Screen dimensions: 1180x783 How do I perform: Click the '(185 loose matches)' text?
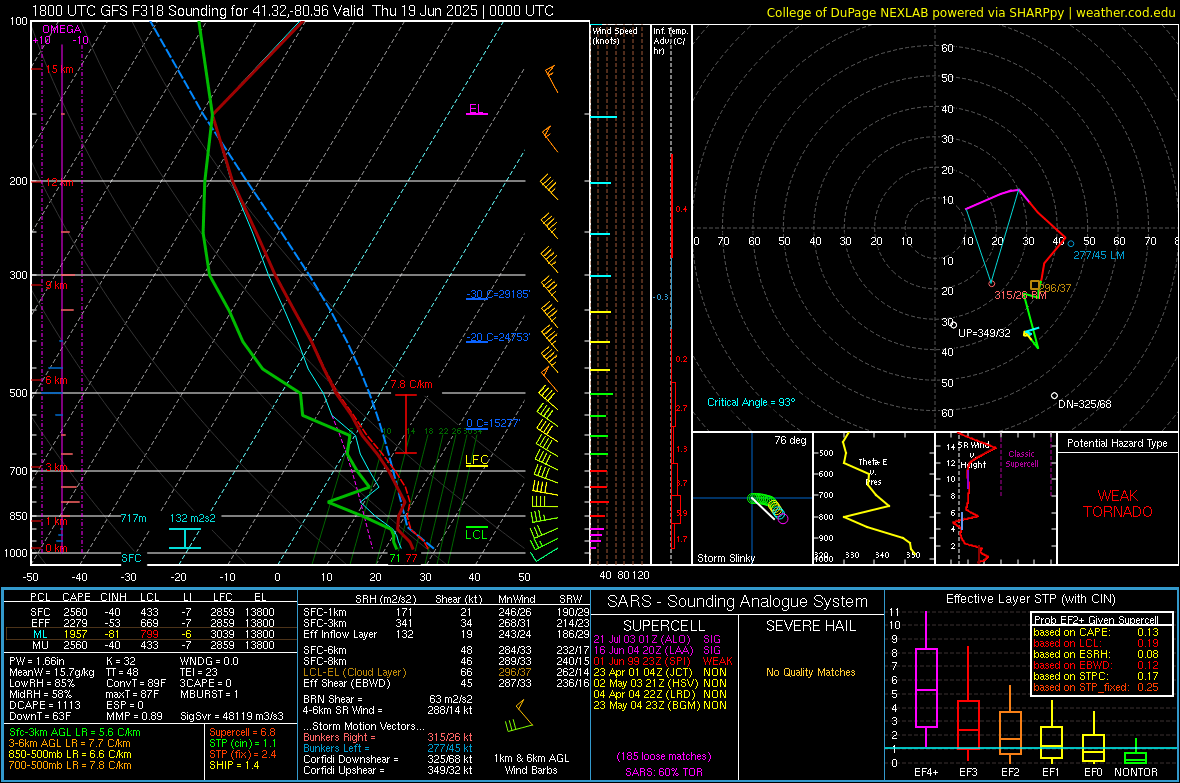click(x=664, y=756)
